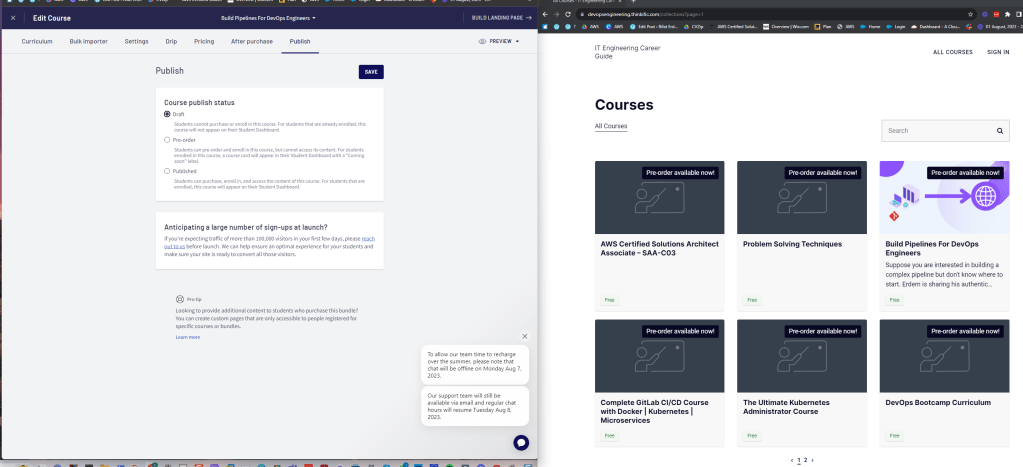Select the Pre-order publish status
Viewport: 1023px width, 467px height.
click(167, 140)
